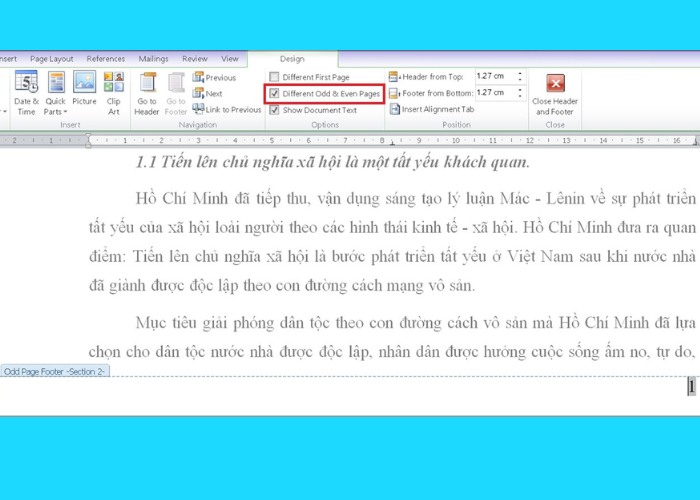Open the References tab

[x=106, y=58]
